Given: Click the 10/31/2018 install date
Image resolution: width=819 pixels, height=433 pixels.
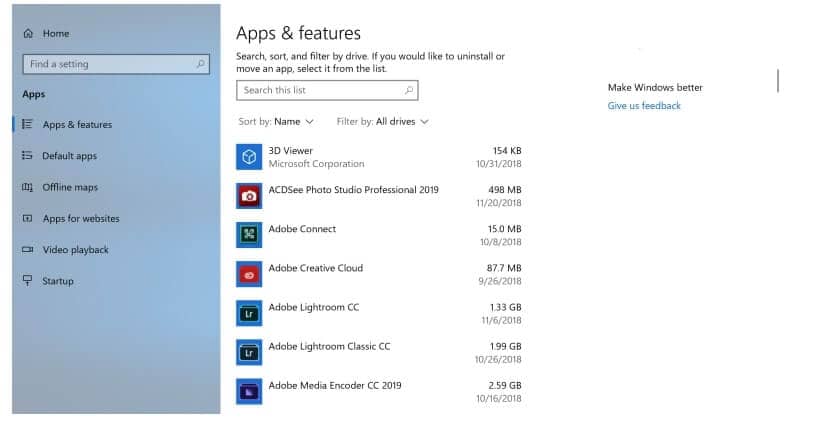Looking at the screenshot, I should [498, 163].
